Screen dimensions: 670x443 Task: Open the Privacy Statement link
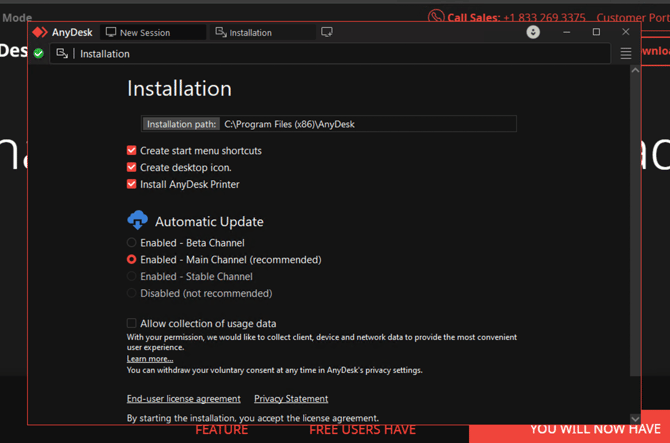(x=291, y=399)
